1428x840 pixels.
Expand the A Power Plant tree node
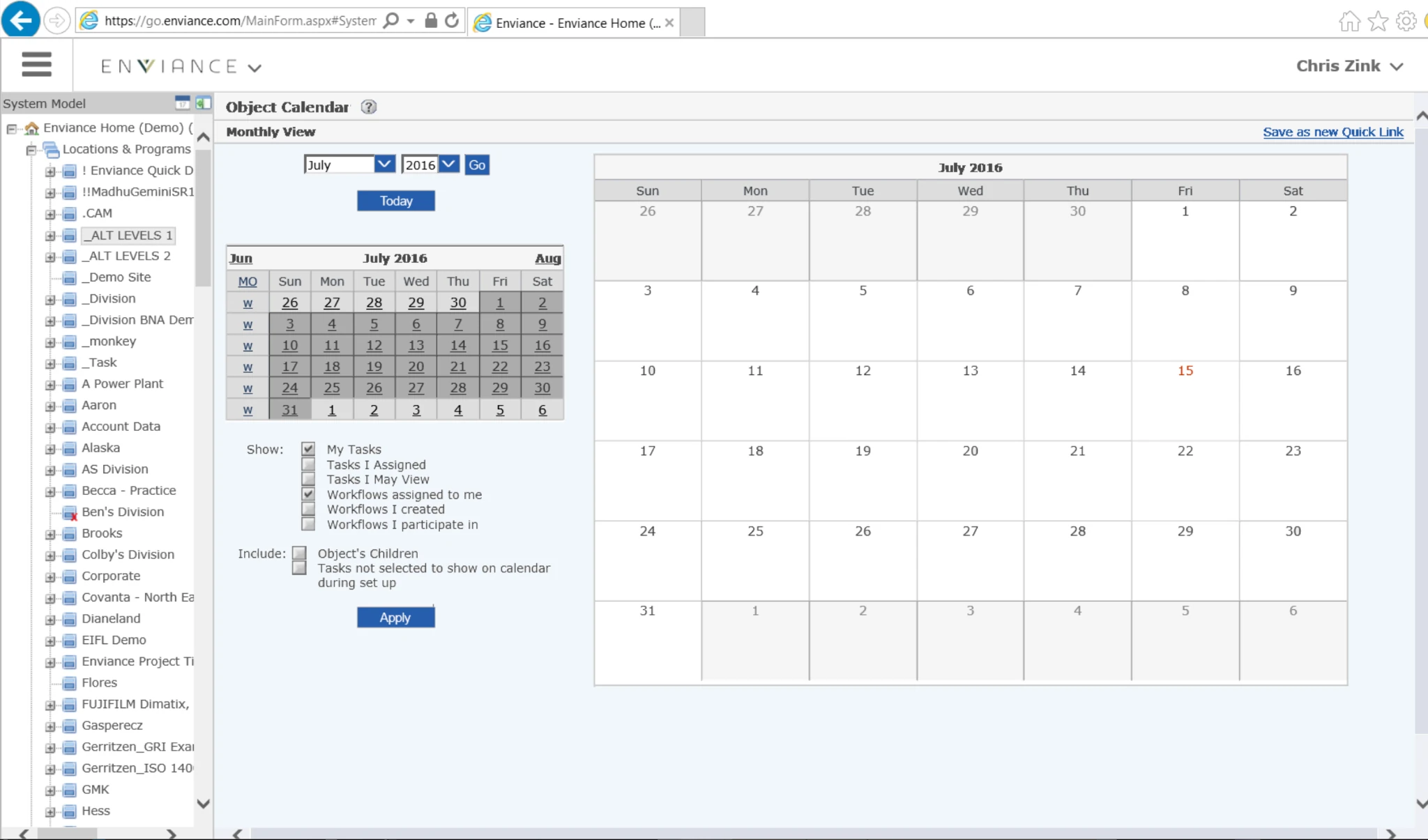click(50, 385)
